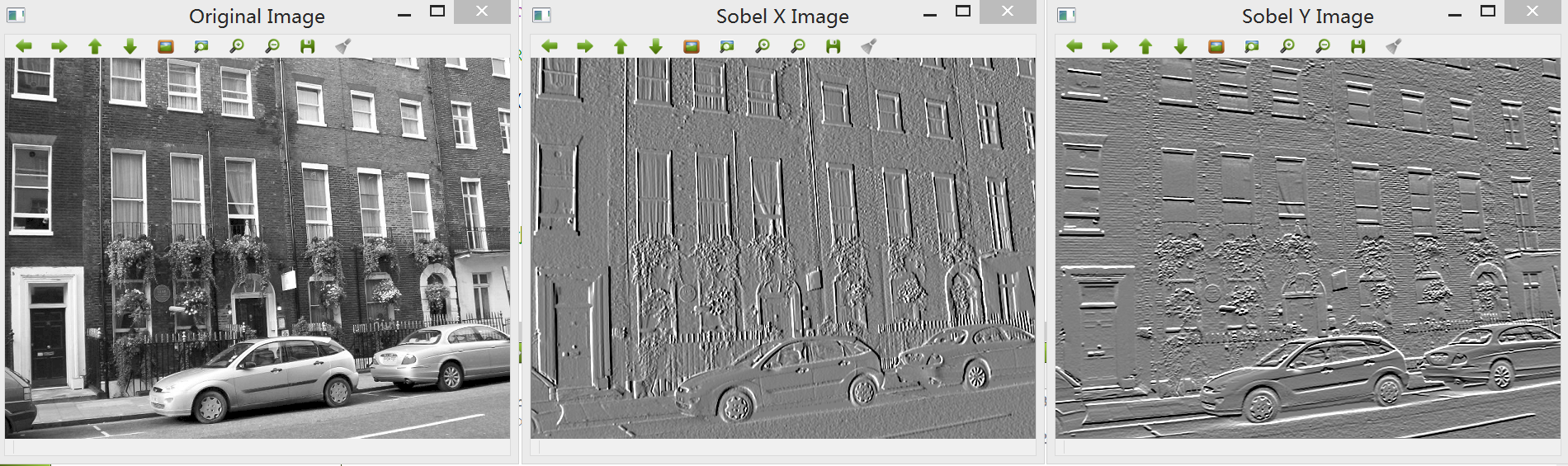Click the Sobel X gradient image canvas

point(782,247)
